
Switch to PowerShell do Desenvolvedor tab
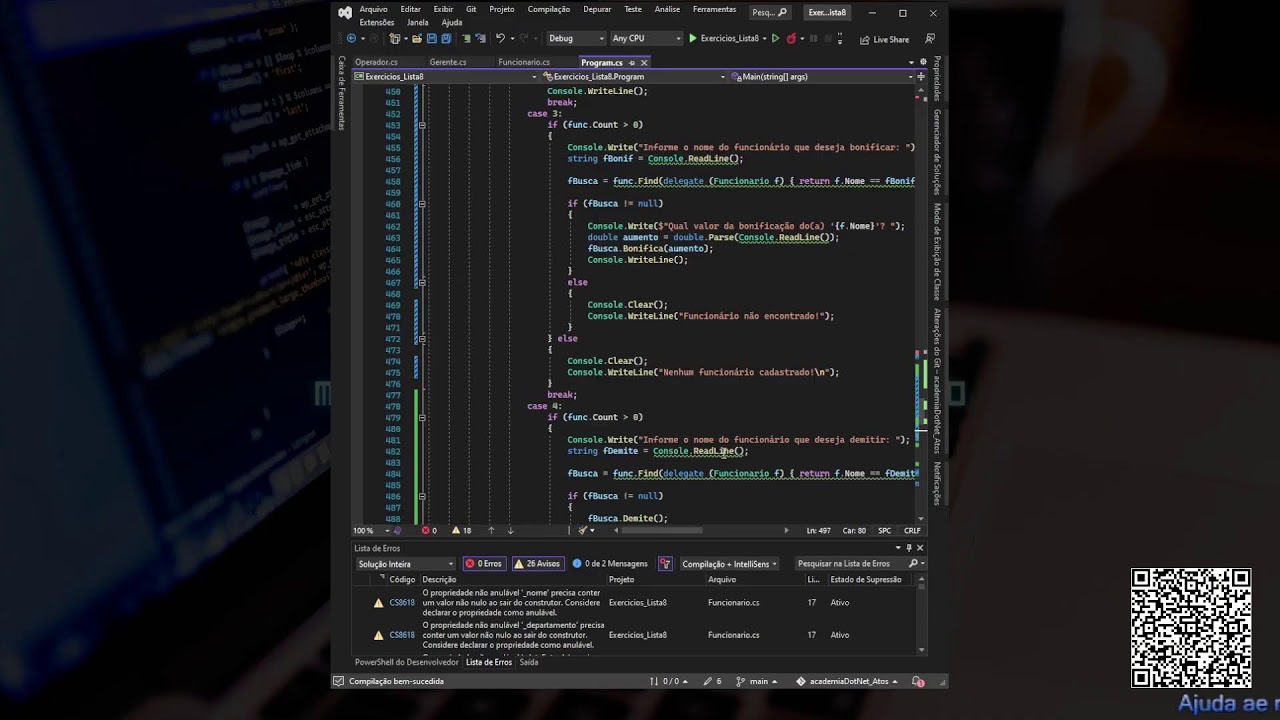point(406,662)
